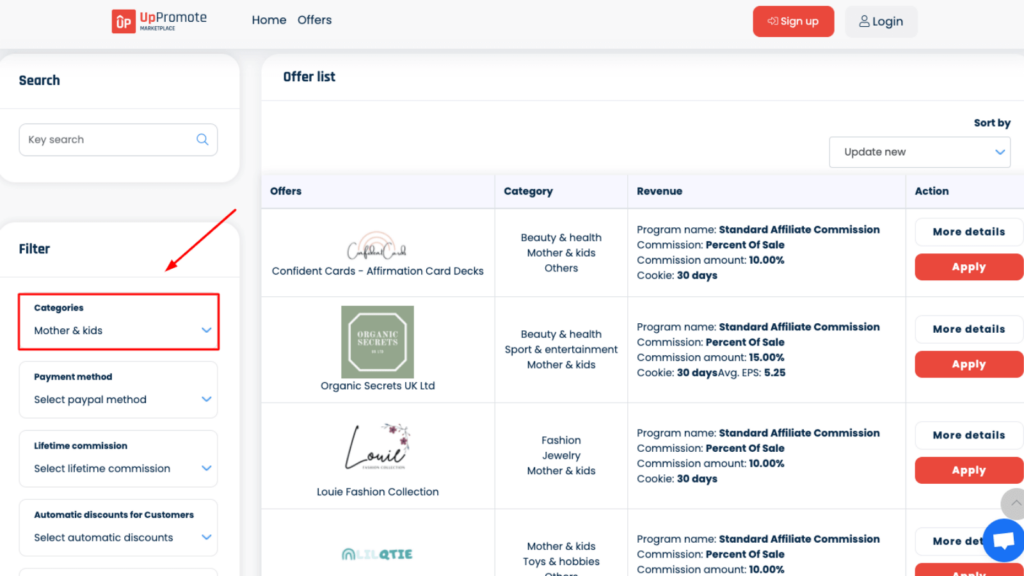This screenshot has width=1024, height=576.
Task: Apply to Organic Secrets UK Ltd offer
Action: (968, 364)
